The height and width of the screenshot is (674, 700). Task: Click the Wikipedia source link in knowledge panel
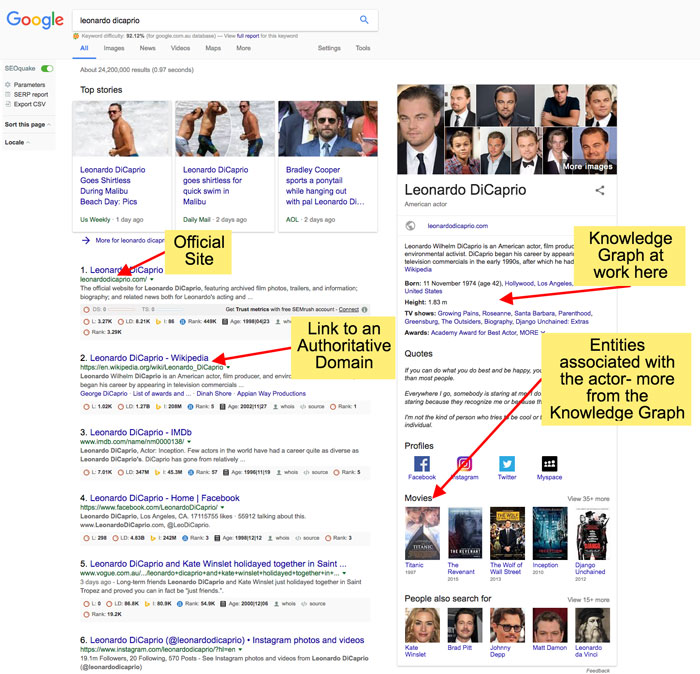[418, 270]
